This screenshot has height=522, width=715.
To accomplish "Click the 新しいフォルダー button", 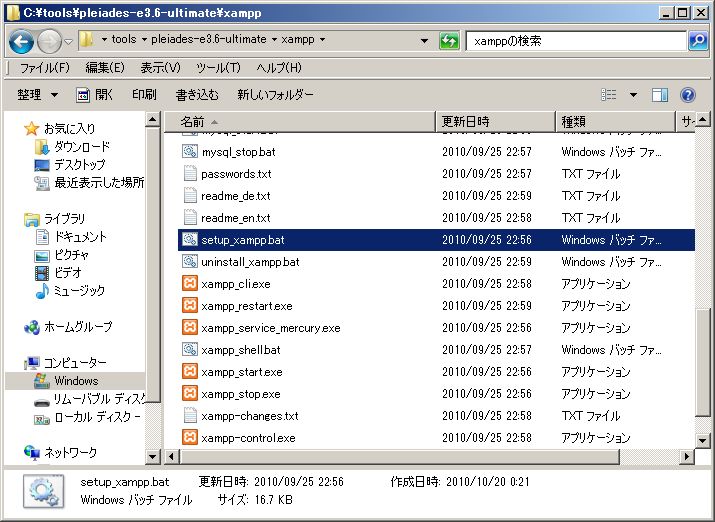I will coord(275,95).
